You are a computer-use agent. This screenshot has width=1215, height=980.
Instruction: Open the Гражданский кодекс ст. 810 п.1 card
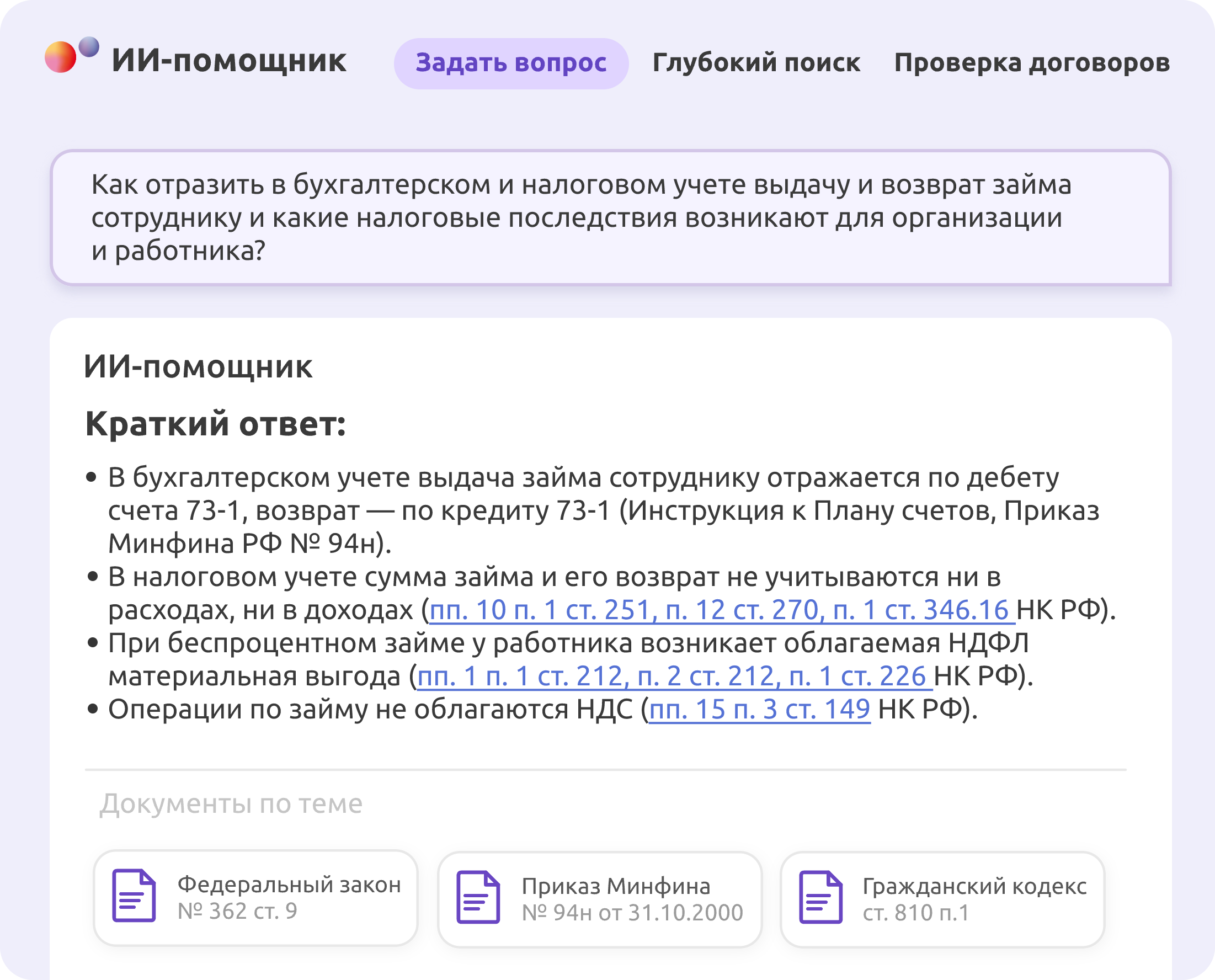pyautogui.click(x=942, y=899)
